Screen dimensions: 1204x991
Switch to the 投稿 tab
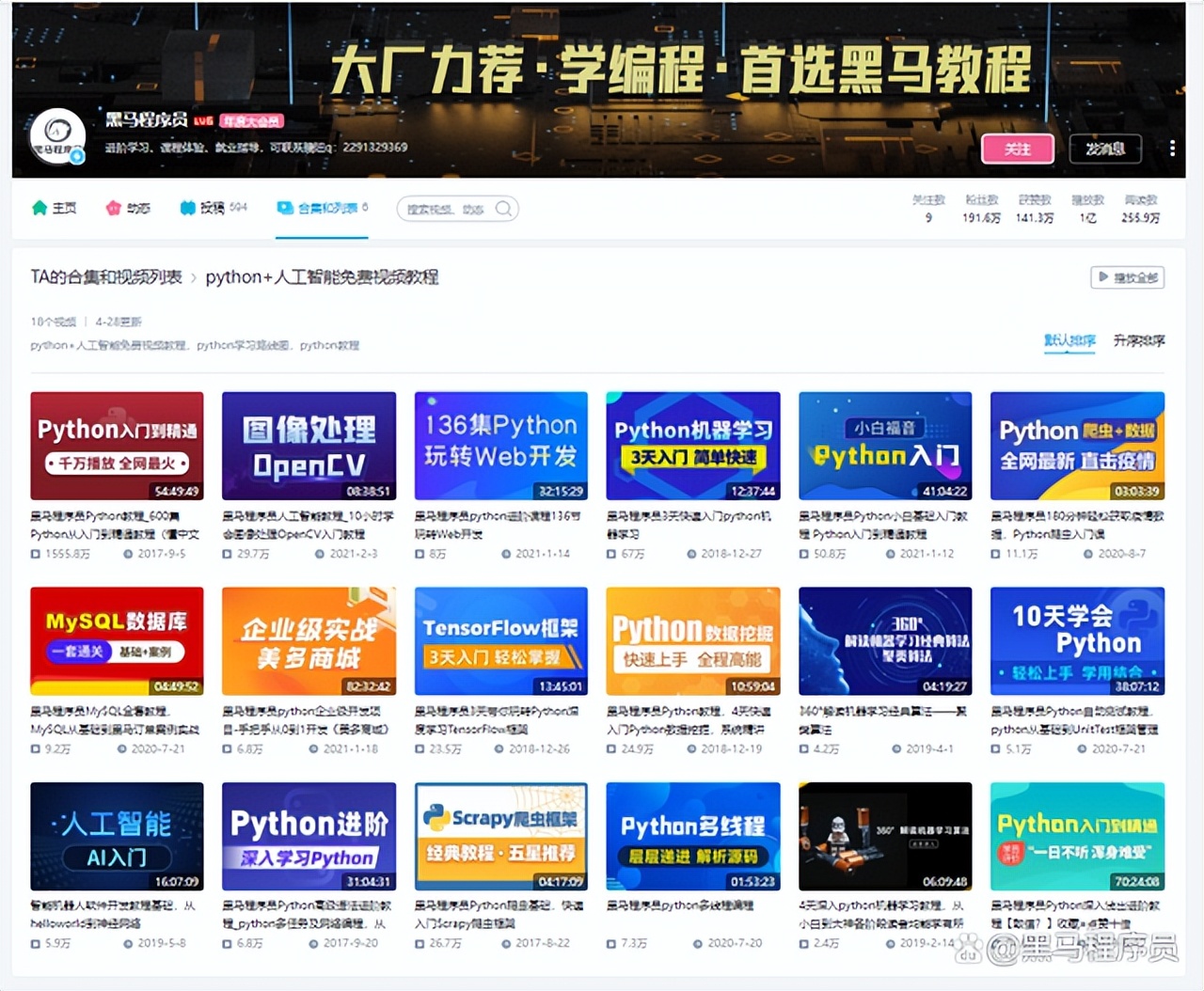[214, 207]
